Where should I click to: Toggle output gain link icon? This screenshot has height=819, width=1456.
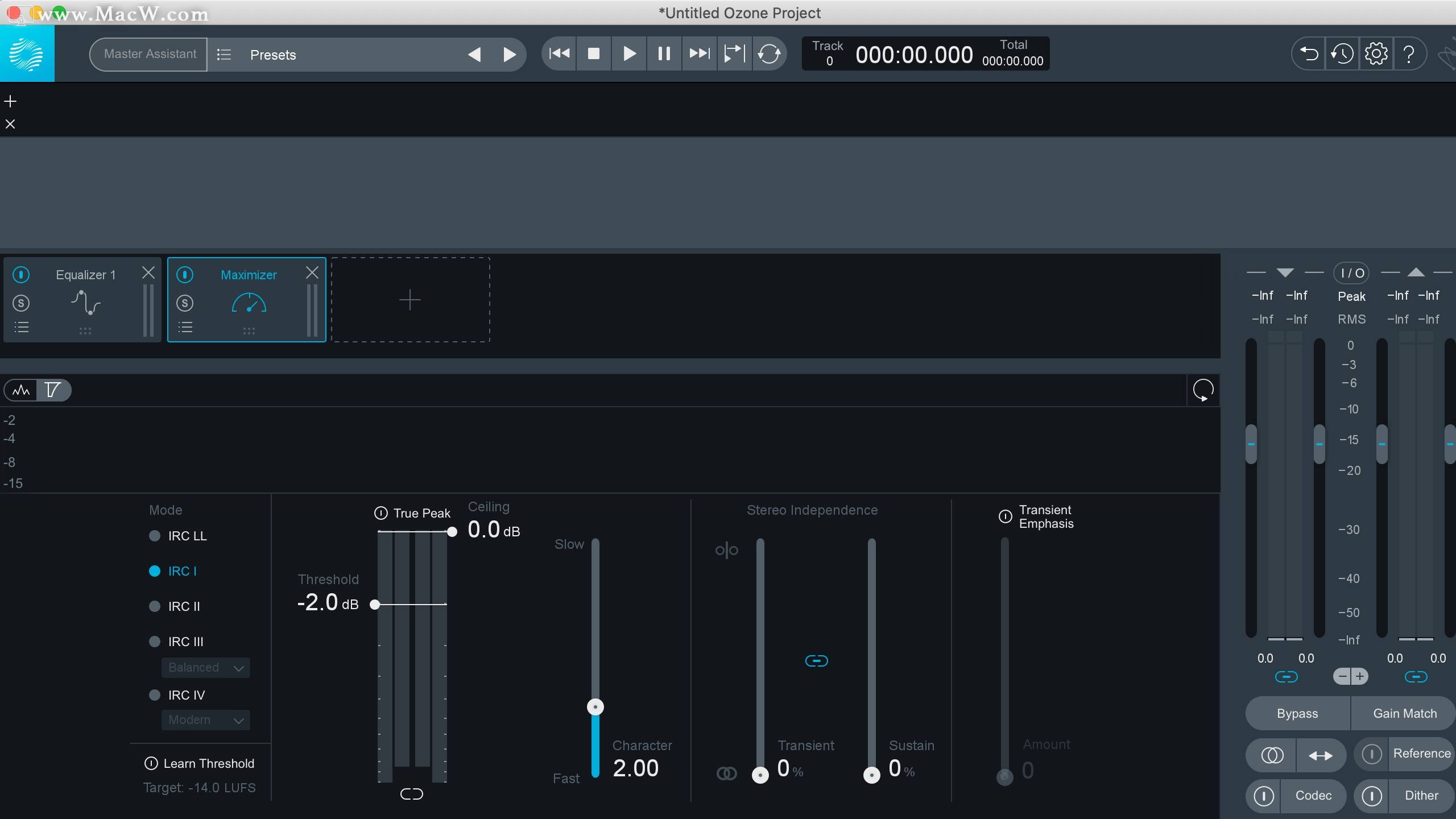point(1416,677)
